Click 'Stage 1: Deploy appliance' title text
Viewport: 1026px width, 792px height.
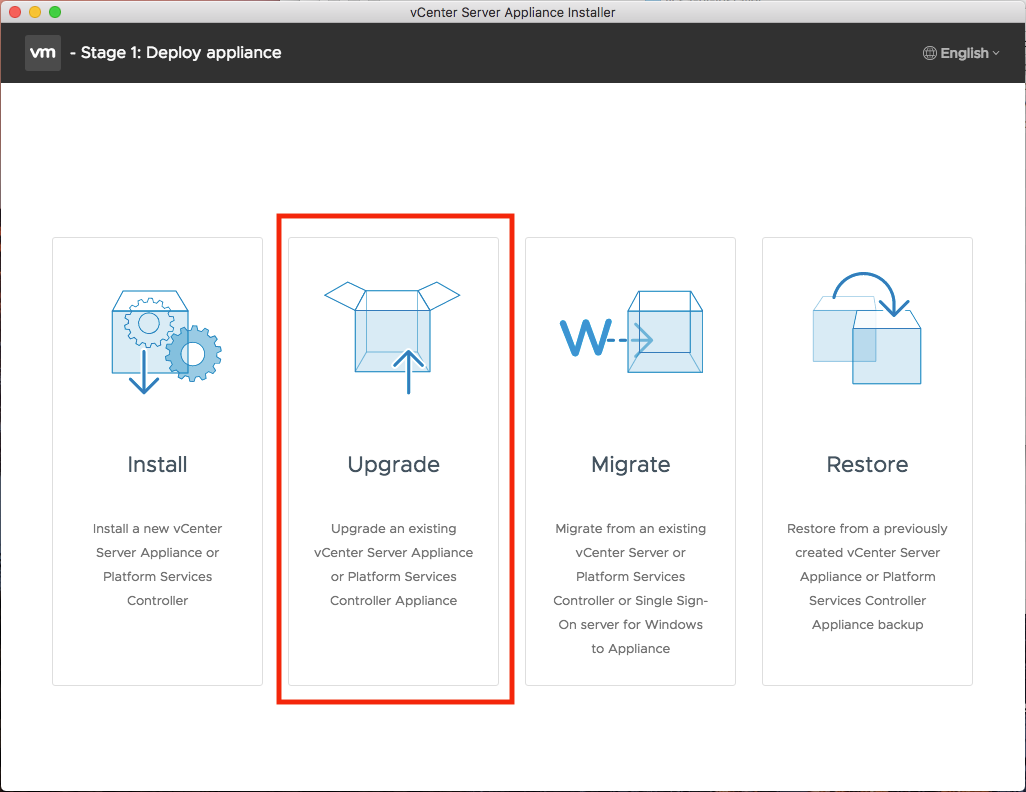(x=181, y=53)
